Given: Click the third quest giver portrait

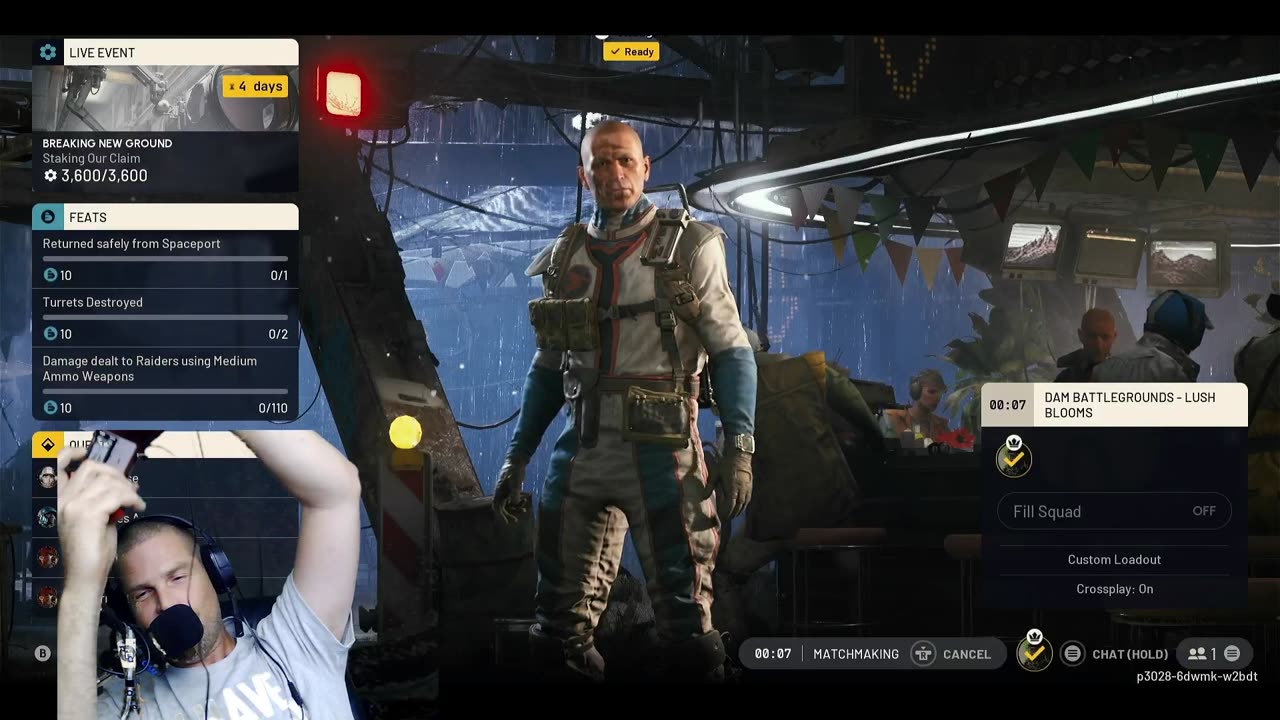Looking at the screenshot, I should [47, 557].
